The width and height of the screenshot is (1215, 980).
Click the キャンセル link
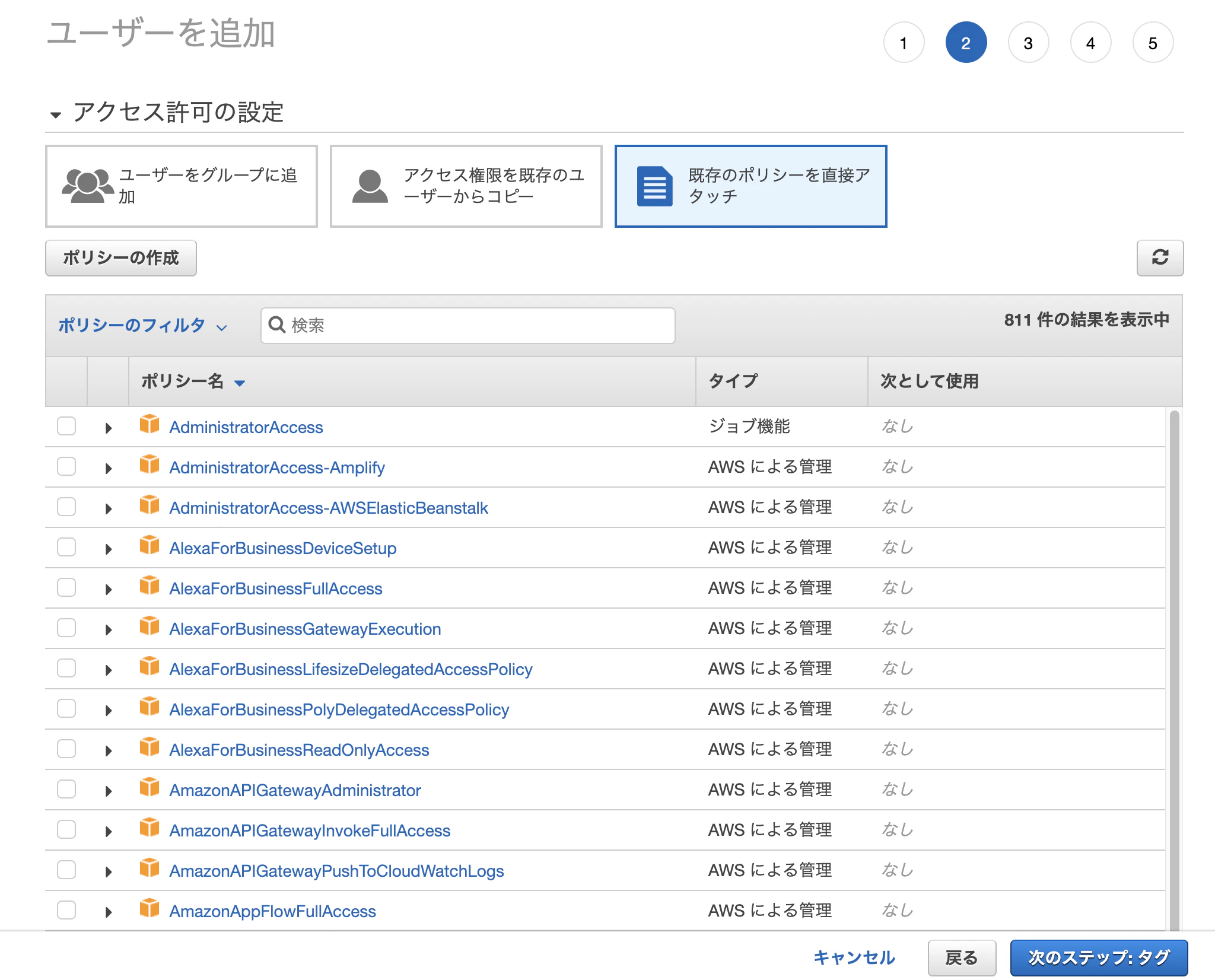point(854,957)
